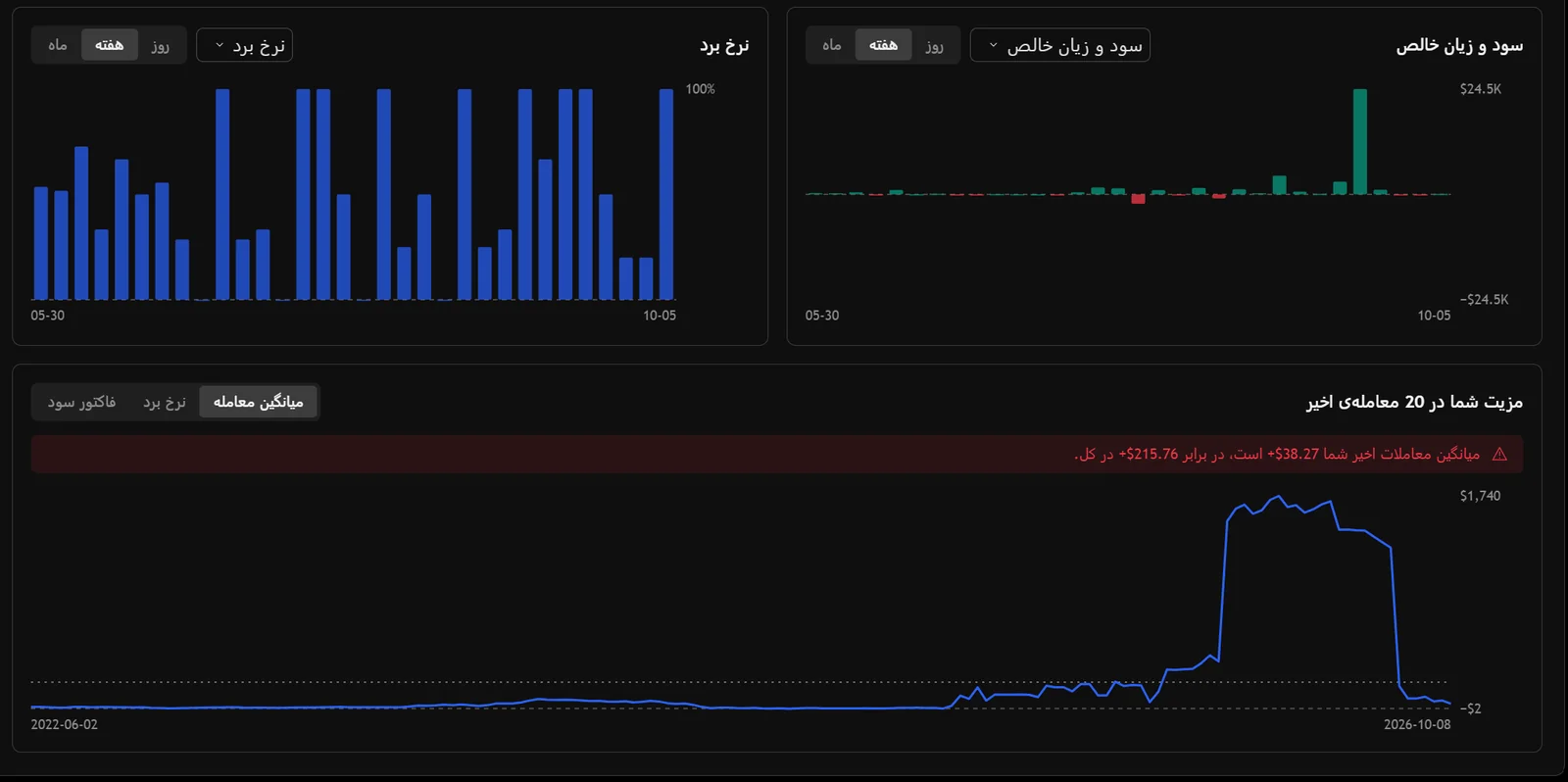
Task: Open the نرخ برد metric dropdown
Action: tap(245, 45)
